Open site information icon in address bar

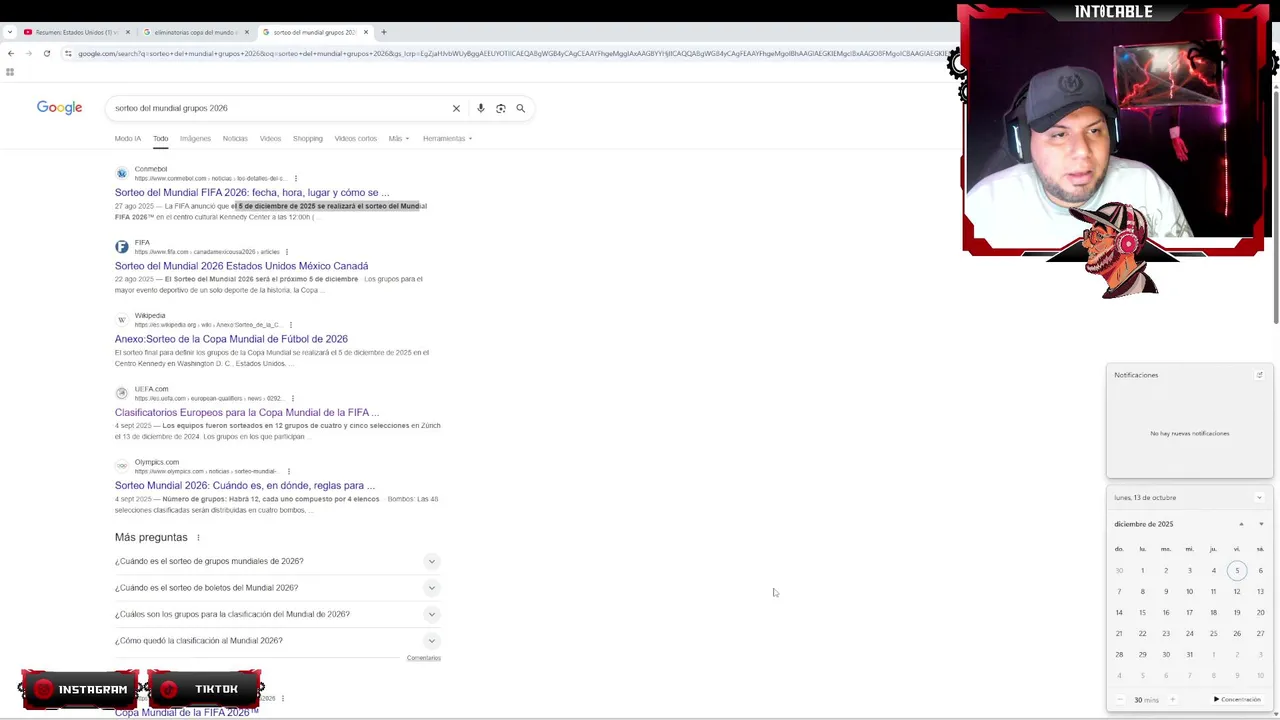click(x=68, y=53)
